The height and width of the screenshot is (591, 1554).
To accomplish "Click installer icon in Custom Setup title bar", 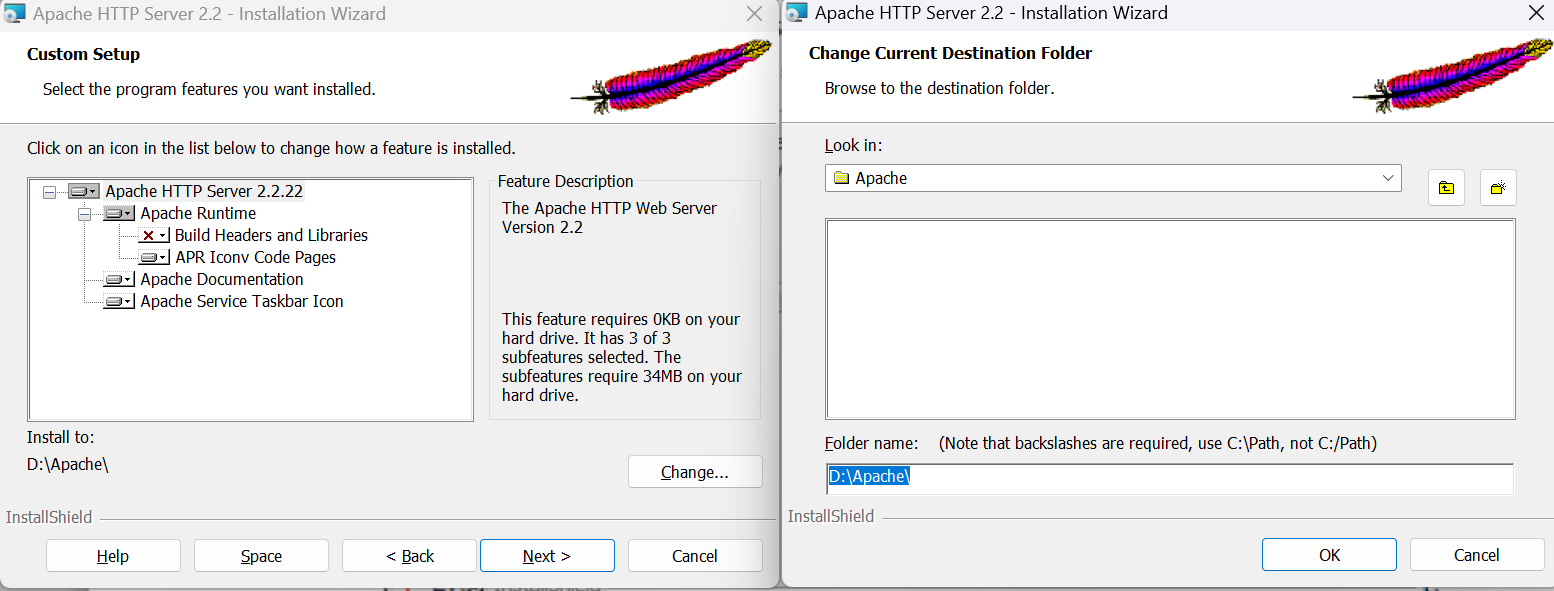I will [x=15, y=14].
